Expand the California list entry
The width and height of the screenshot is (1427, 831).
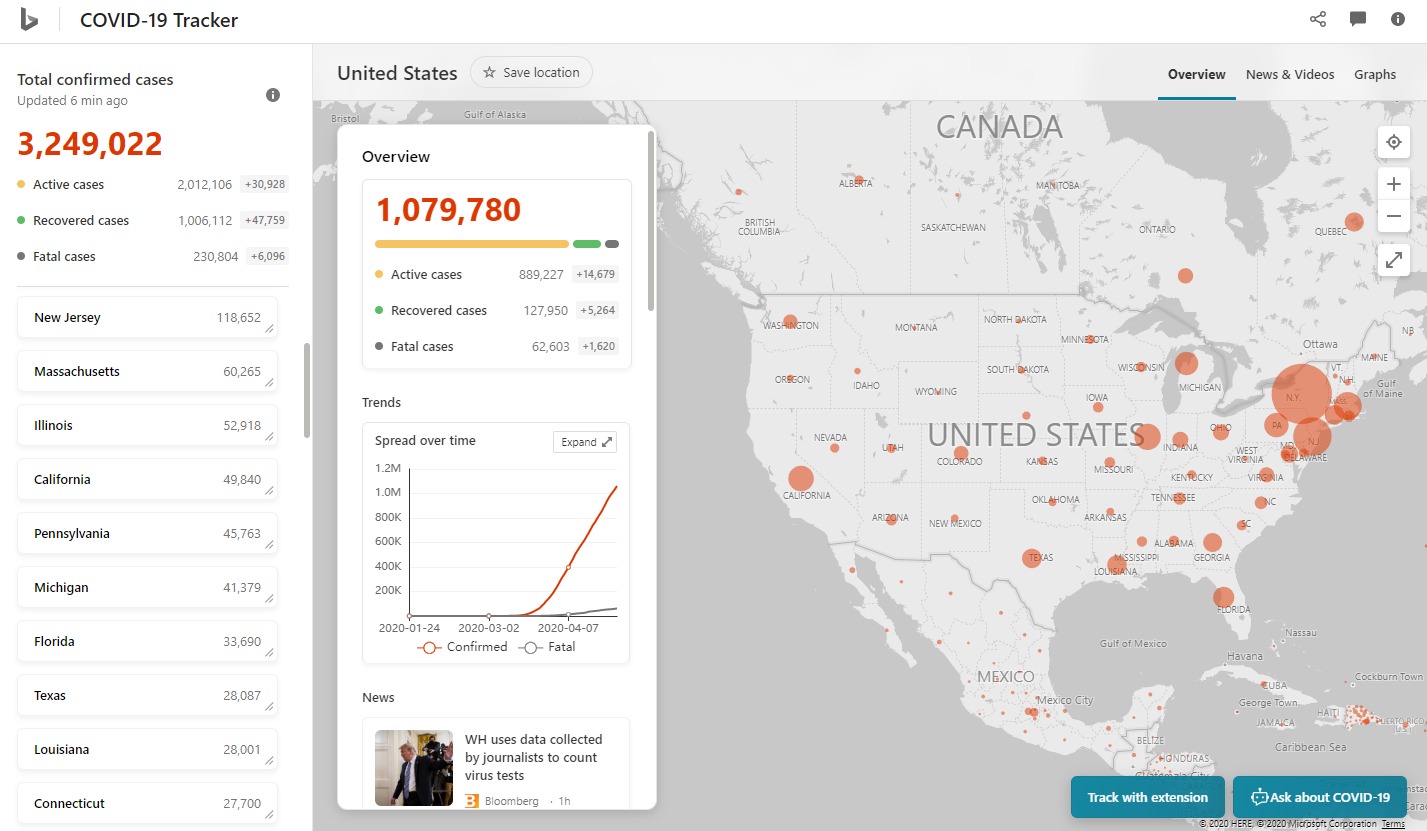pyautogui.click(x=147, y=480)
